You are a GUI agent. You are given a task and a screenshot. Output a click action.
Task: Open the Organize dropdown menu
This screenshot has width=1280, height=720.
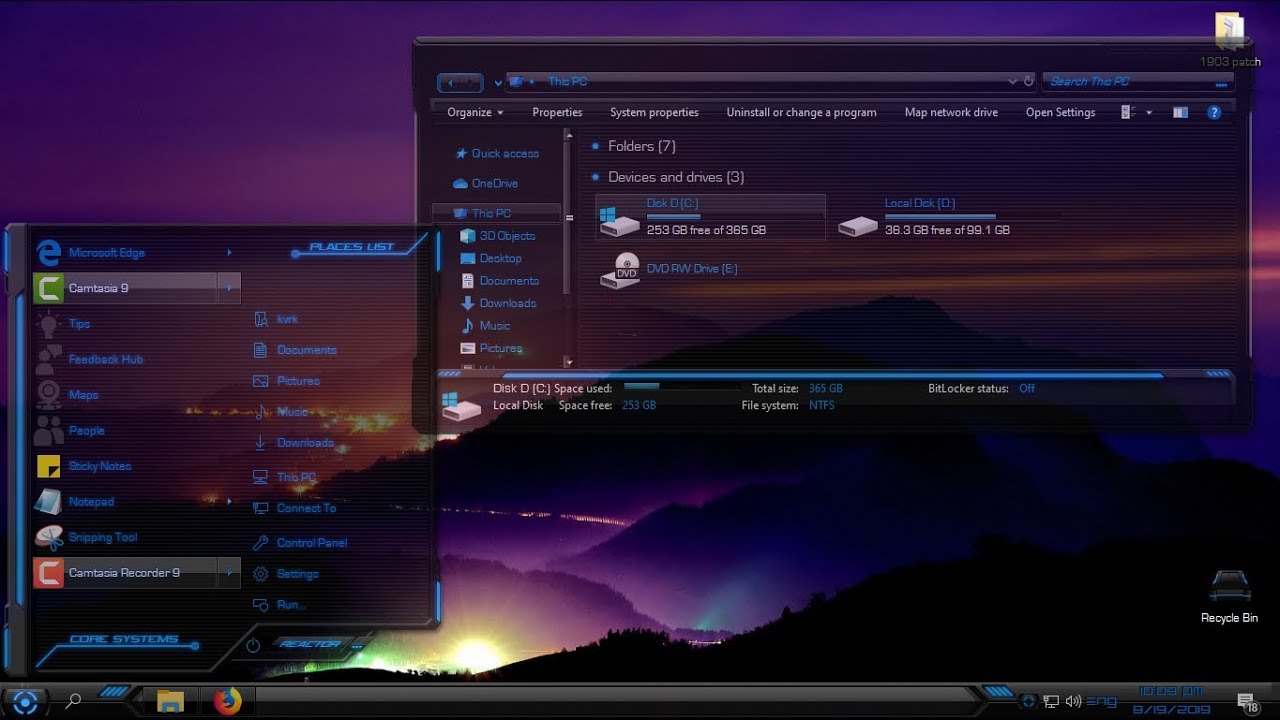tap(475, 113)
